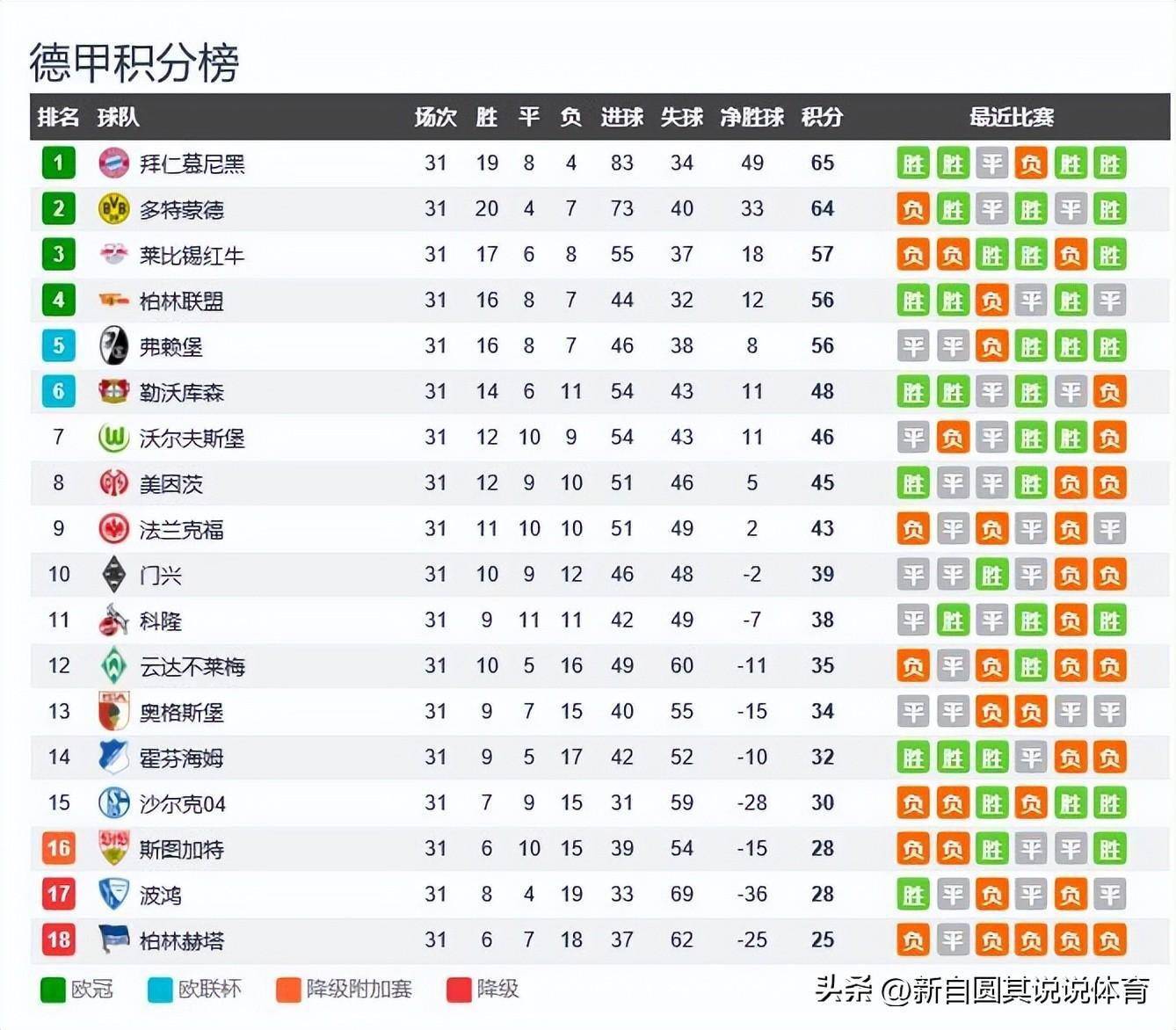Screen dimensions: 1176x1030
Task: Click the RB Leipzig club logo
Action: coord(113,254)
